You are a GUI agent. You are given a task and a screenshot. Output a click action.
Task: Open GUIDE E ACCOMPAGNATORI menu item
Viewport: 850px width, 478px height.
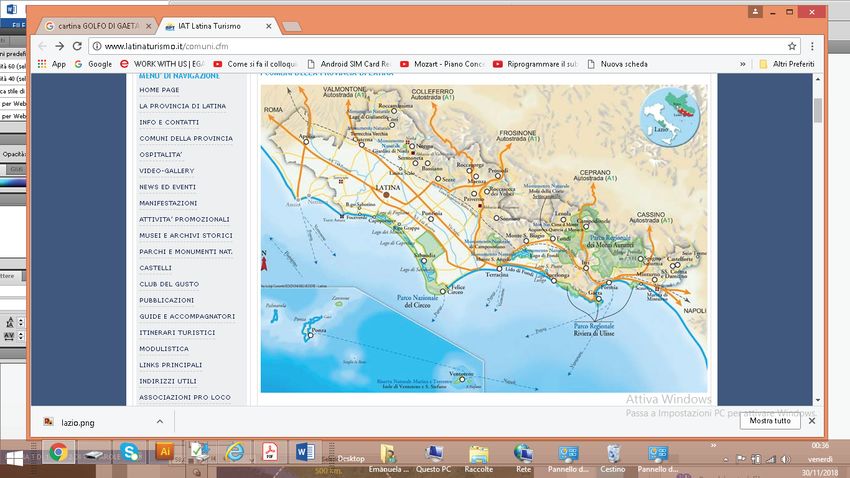click(187, 316)
